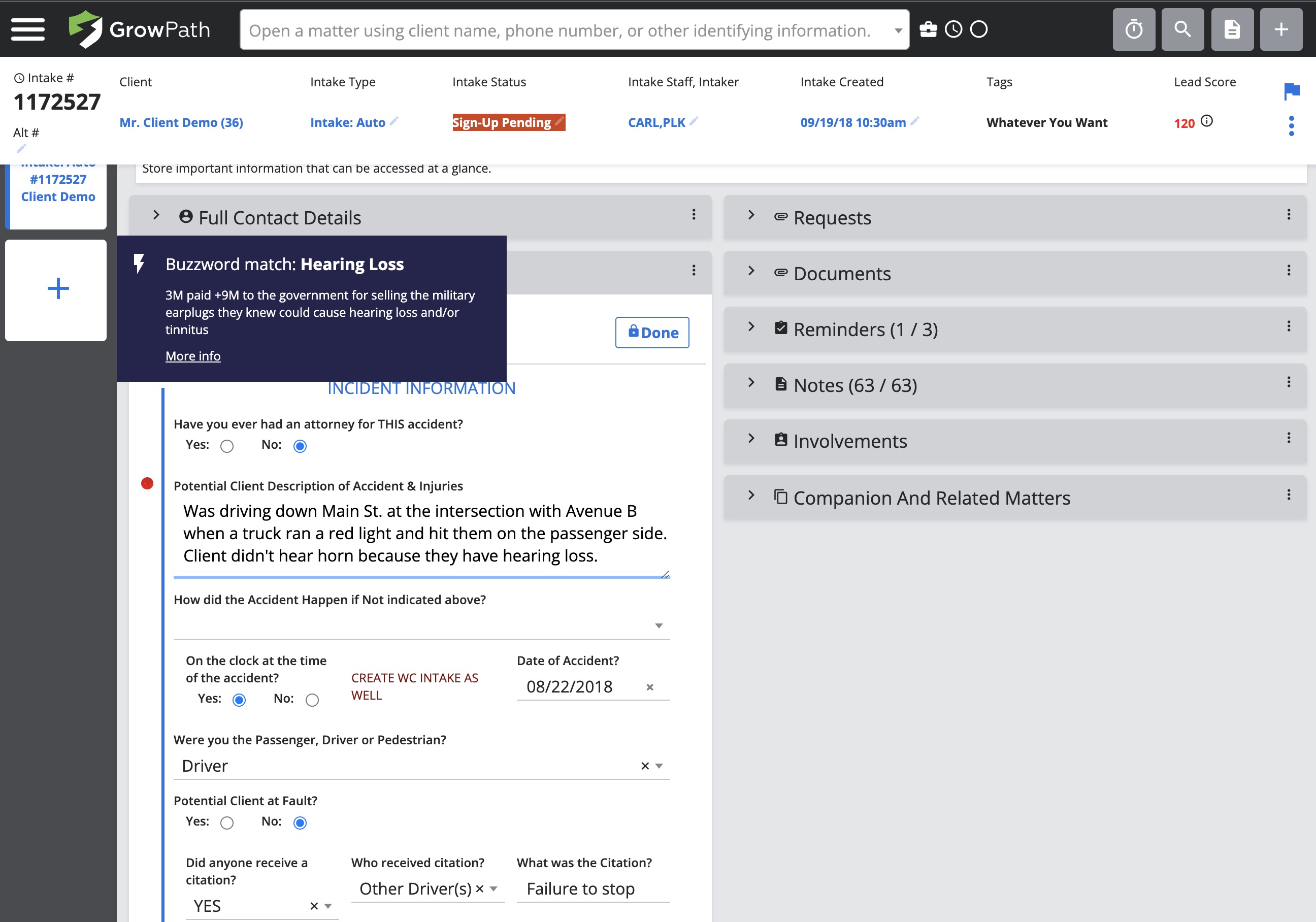Expand the Companion And Related Matters section
This screenshot has width=1316, height=922.
point(752,497)
